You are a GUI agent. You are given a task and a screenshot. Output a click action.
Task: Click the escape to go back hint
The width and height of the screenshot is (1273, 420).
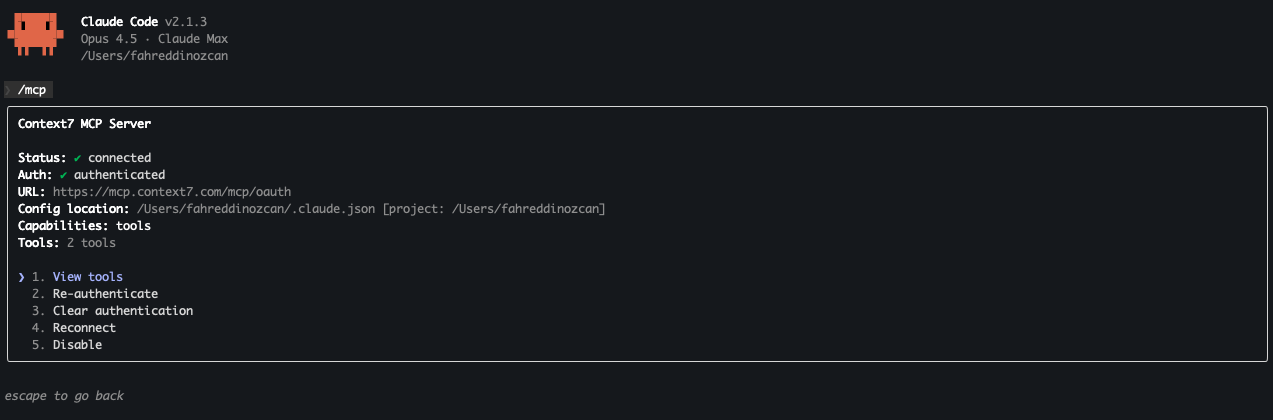64,396
